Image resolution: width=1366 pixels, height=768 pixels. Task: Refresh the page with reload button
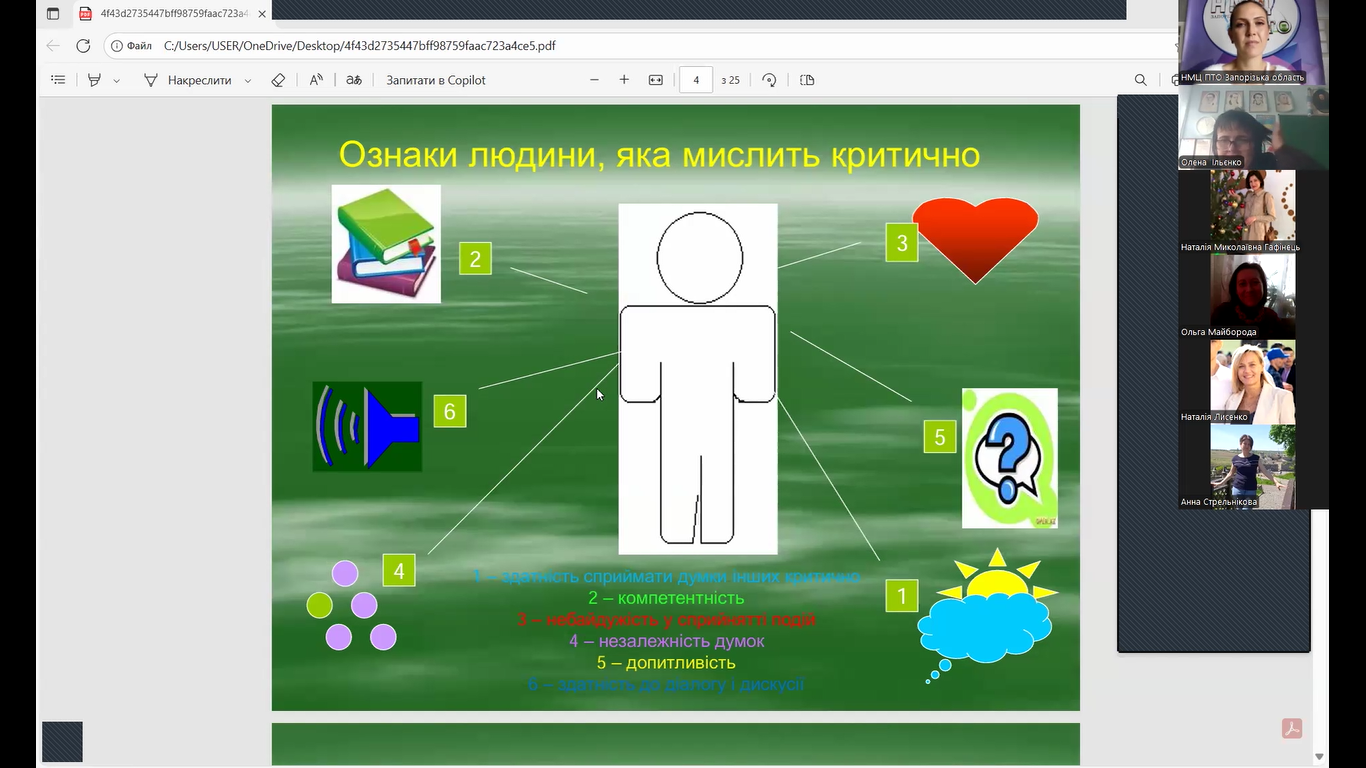pos(83,46)
